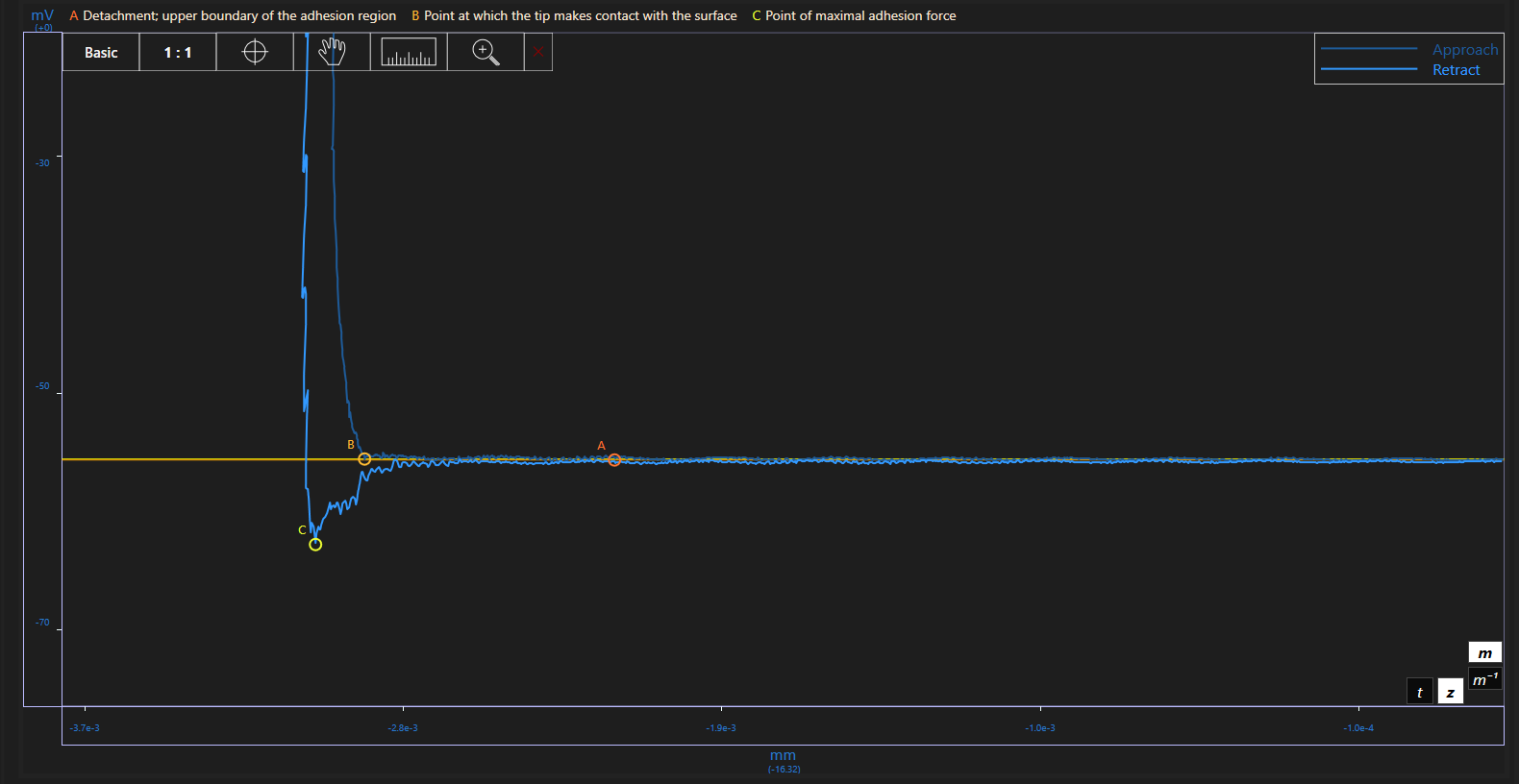The height and width of the screenshot is (784, 1519).
Task: Click the -50 y-axis tick label
Action: click(42, 386)
